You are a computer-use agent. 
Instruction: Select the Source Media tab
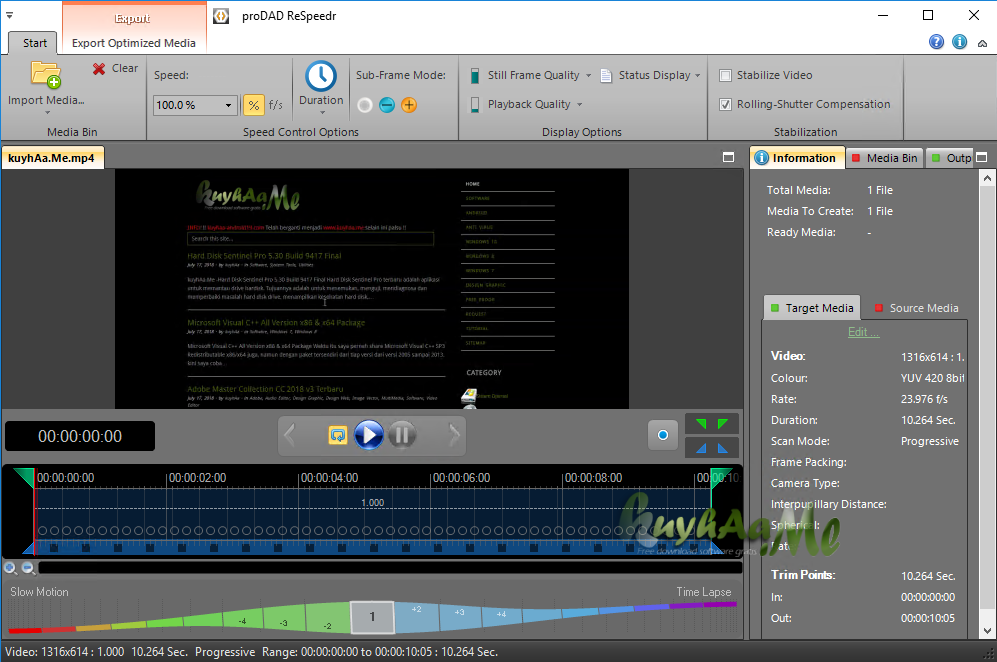pos(916,308)
